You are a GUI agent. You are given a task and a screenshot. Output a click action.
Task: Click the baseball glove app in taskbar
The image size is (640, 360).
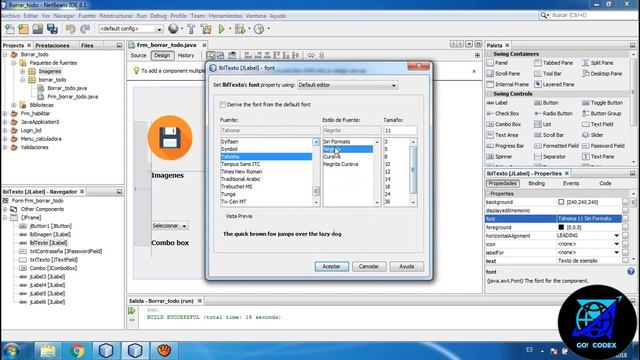coord(164,351)
